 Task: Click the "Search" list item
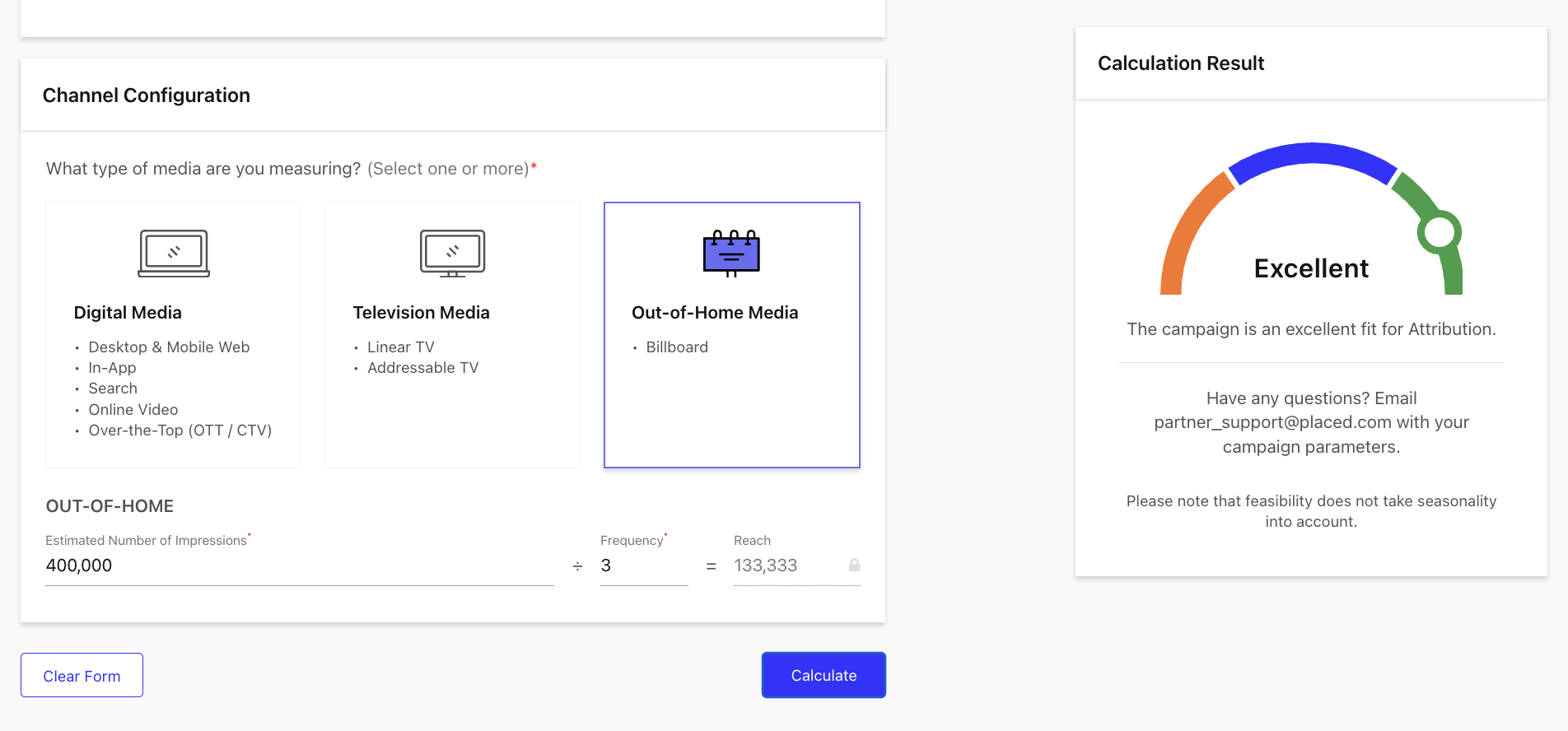click(113, 389)
